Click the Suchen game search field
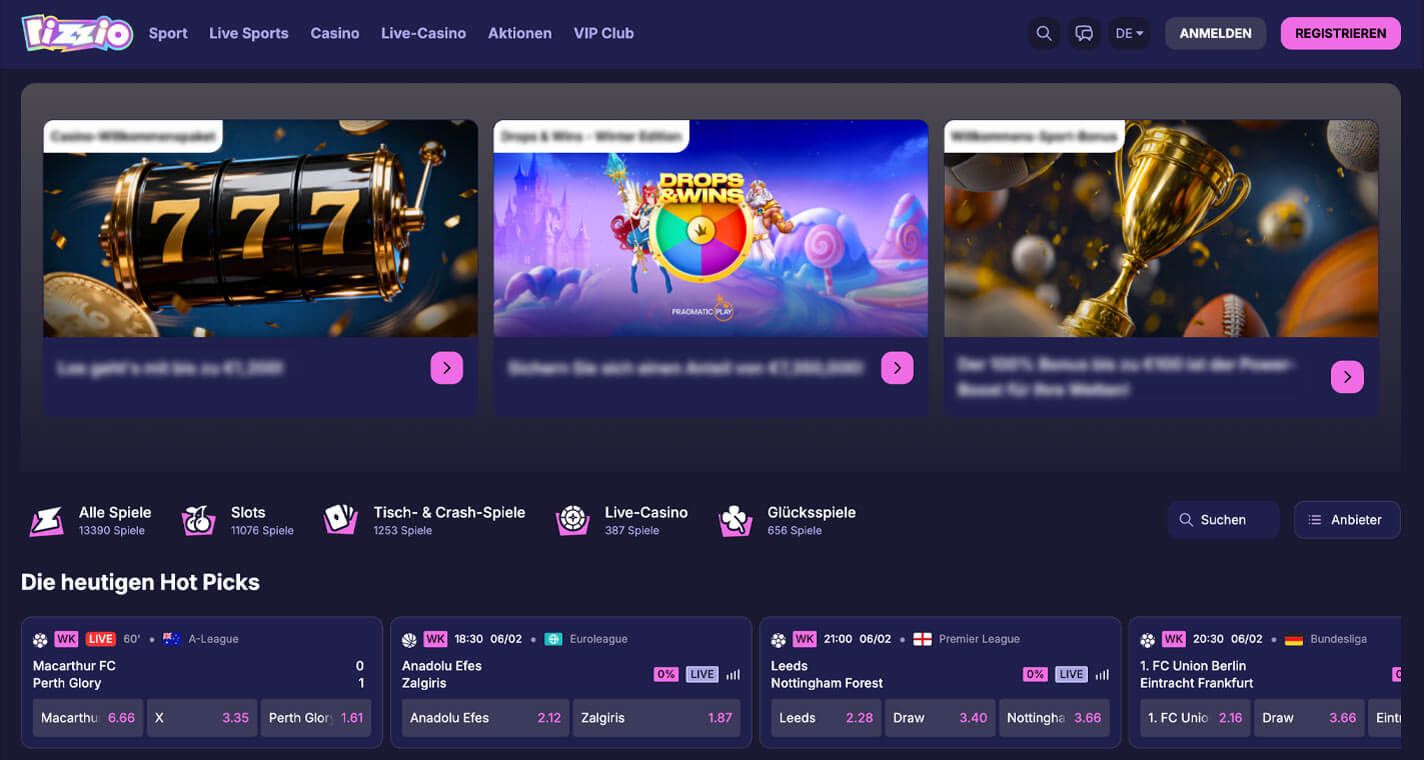The image size is (1424, 760). point(1223,520)
